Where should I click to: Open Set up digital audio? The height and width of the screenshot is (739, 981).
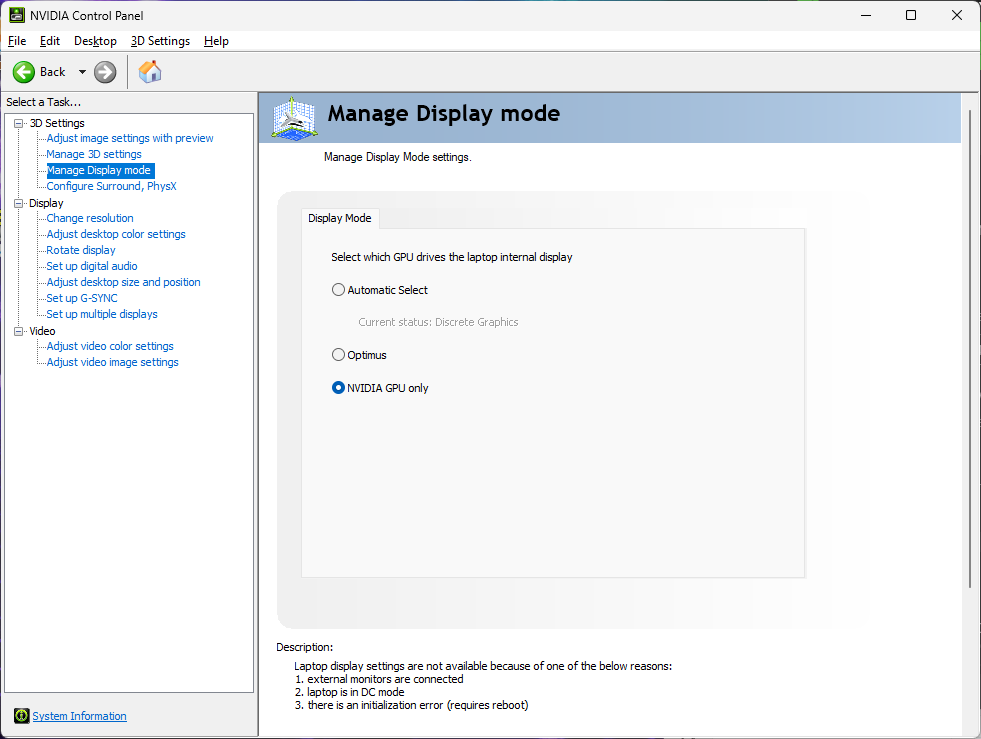coord(92,266)
